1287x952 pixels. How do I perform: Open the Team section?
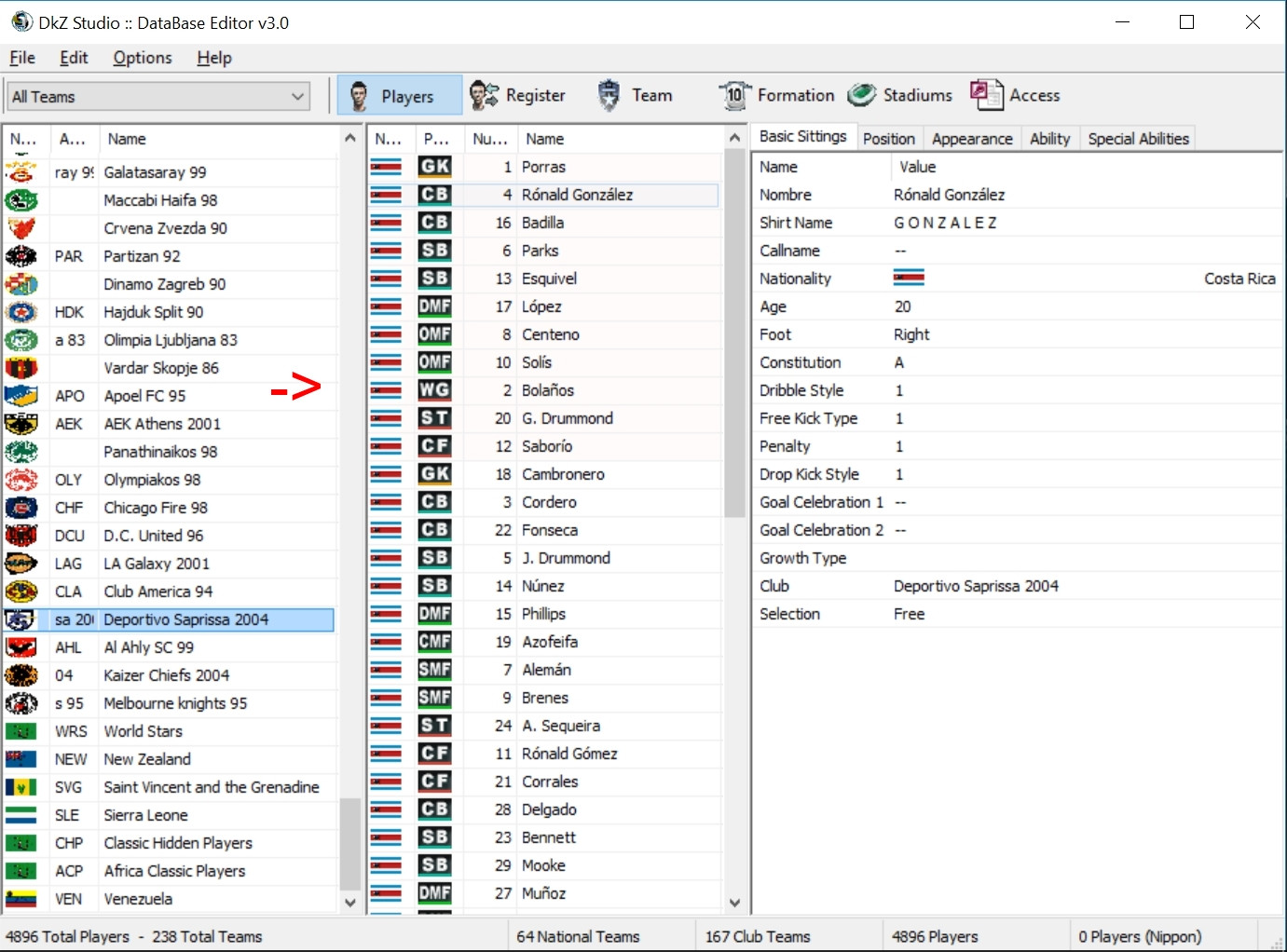pyautogui.click(x=634, y=95)
